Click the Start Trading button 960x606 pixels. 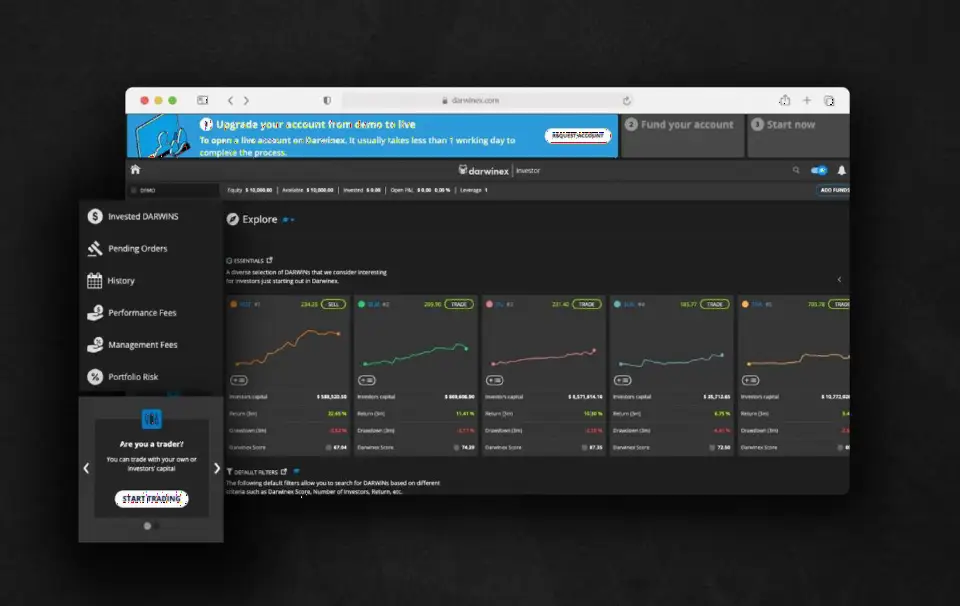tap(151, 499)
